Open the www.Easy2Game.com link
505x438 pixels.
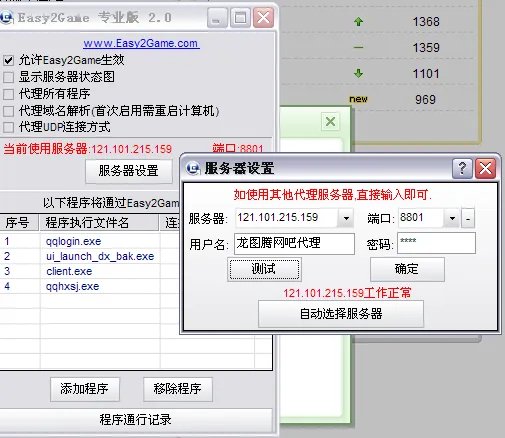141,43
